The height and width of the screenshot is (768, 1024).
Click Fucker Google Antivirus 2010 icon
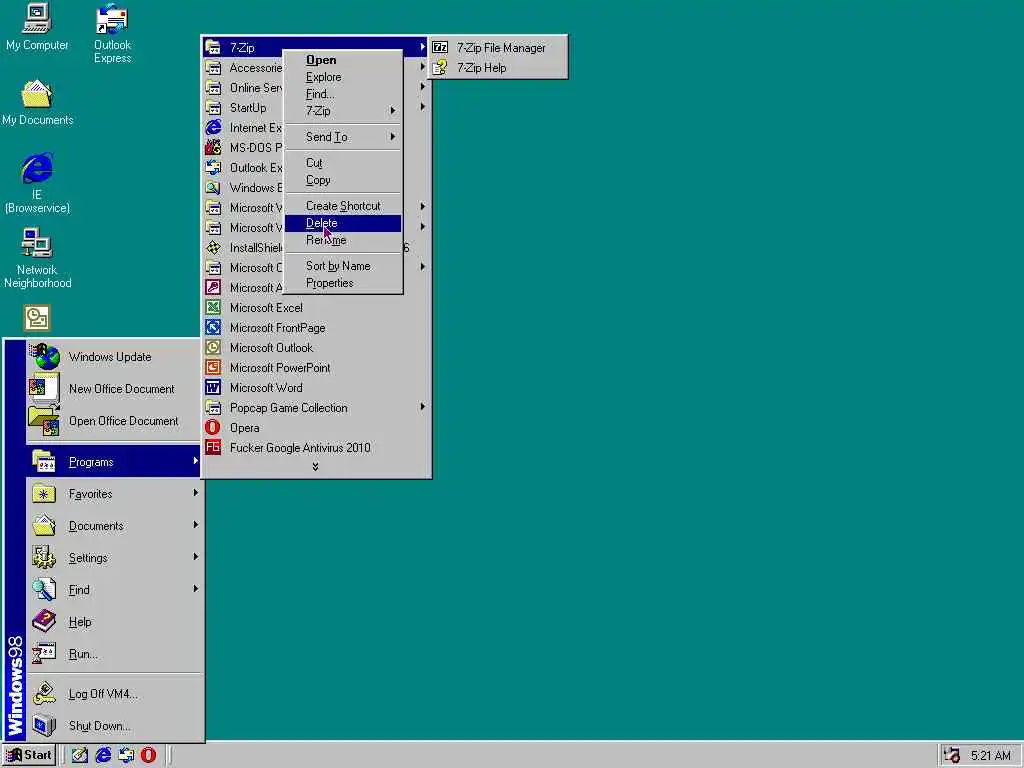point(213,447)
